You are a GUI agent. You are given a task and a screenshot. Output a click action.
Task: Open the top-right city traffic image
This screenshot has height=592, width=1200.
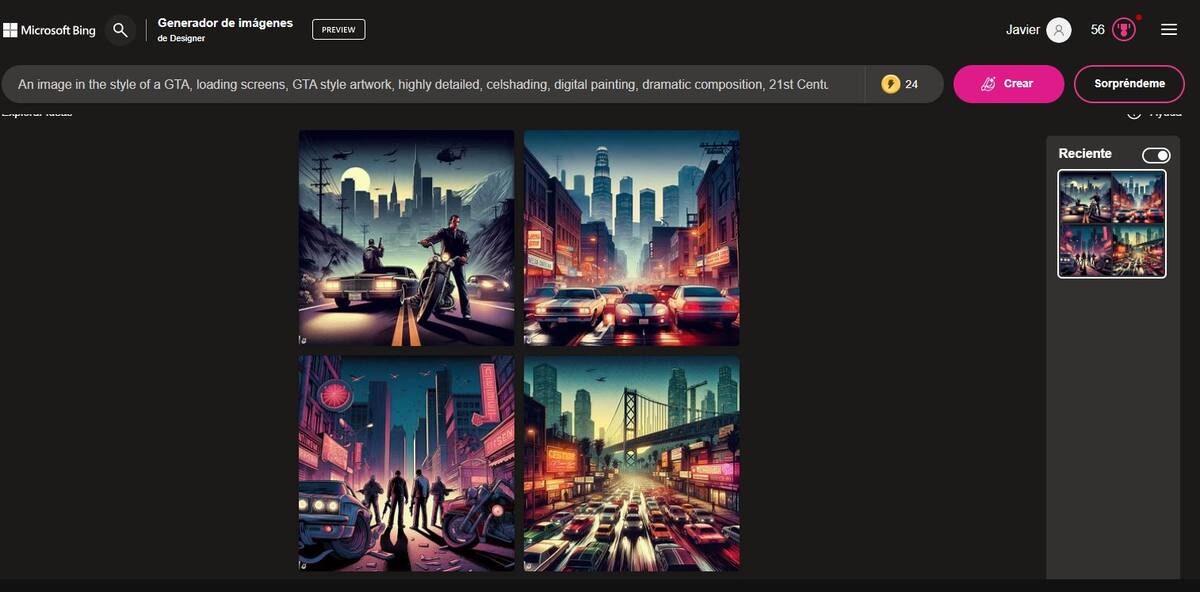(x=631, y=238)
